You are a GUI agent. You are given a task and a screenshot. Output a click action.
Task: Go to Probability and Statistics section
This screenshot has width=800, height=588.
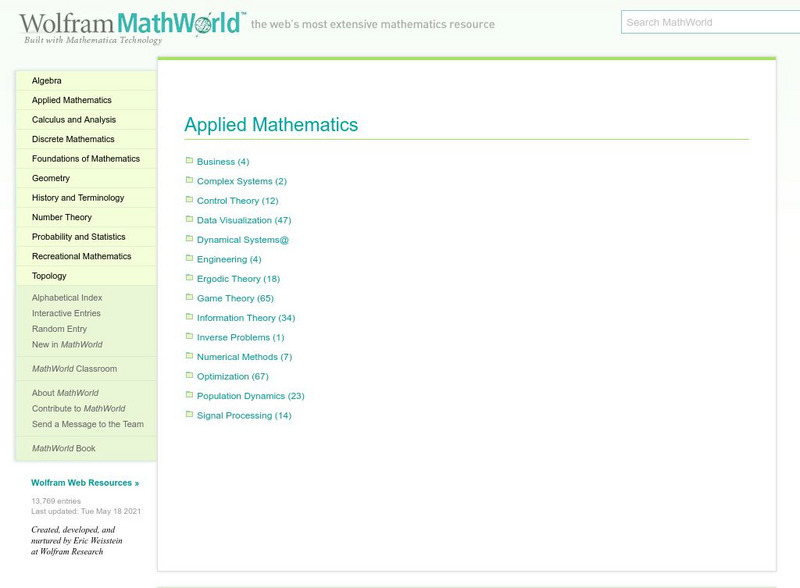click(78, 237)
